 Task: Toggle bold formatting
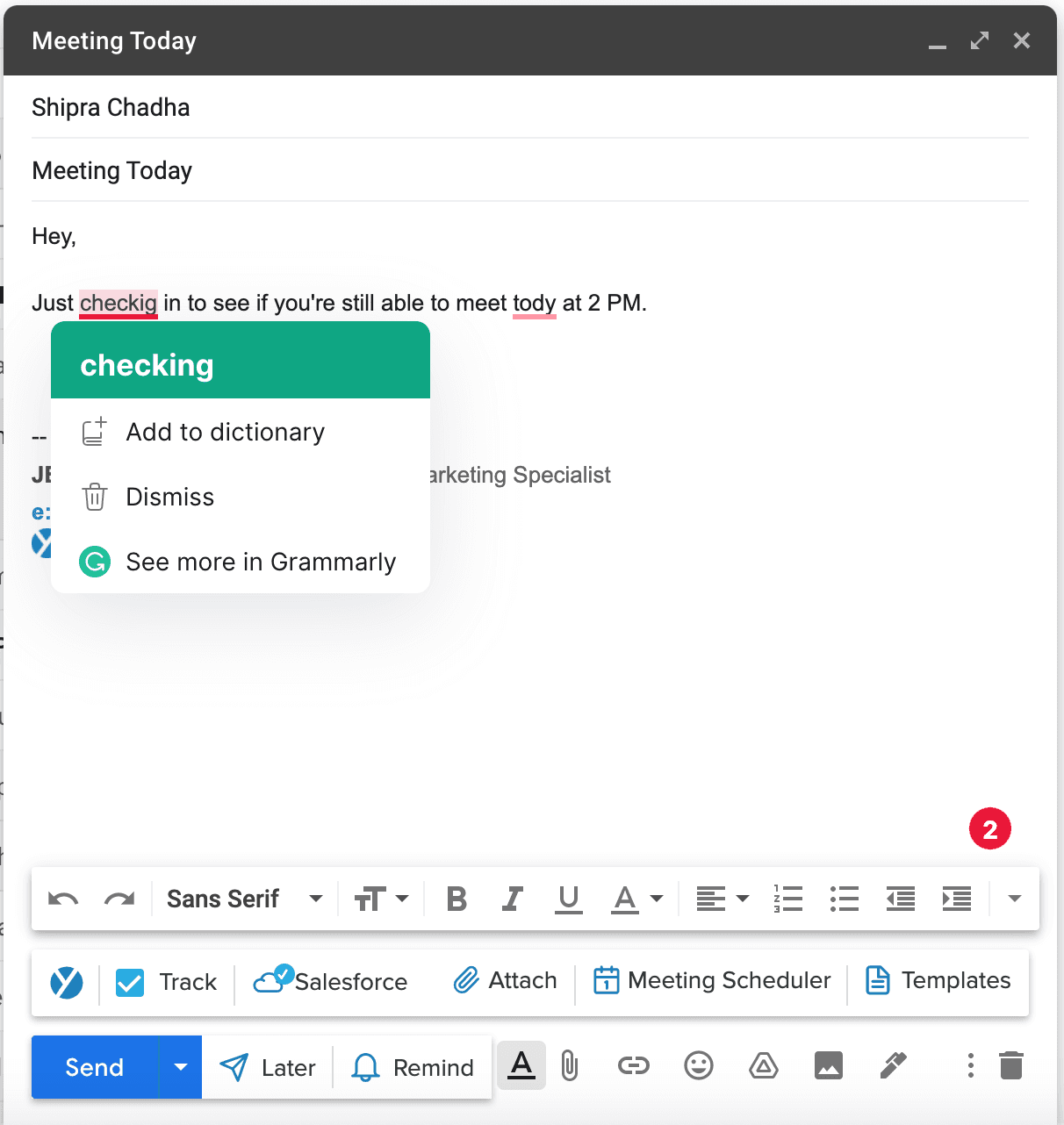[x=456, y=899]
